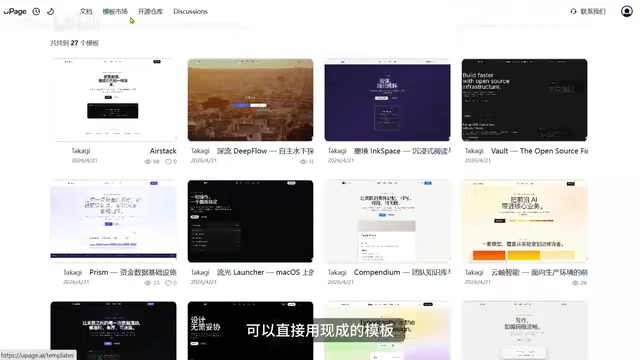Image resolution: width=640 pixels, height=360 pixels.
Task: Like the Airstack template heart icon
Action: point(168,162)
